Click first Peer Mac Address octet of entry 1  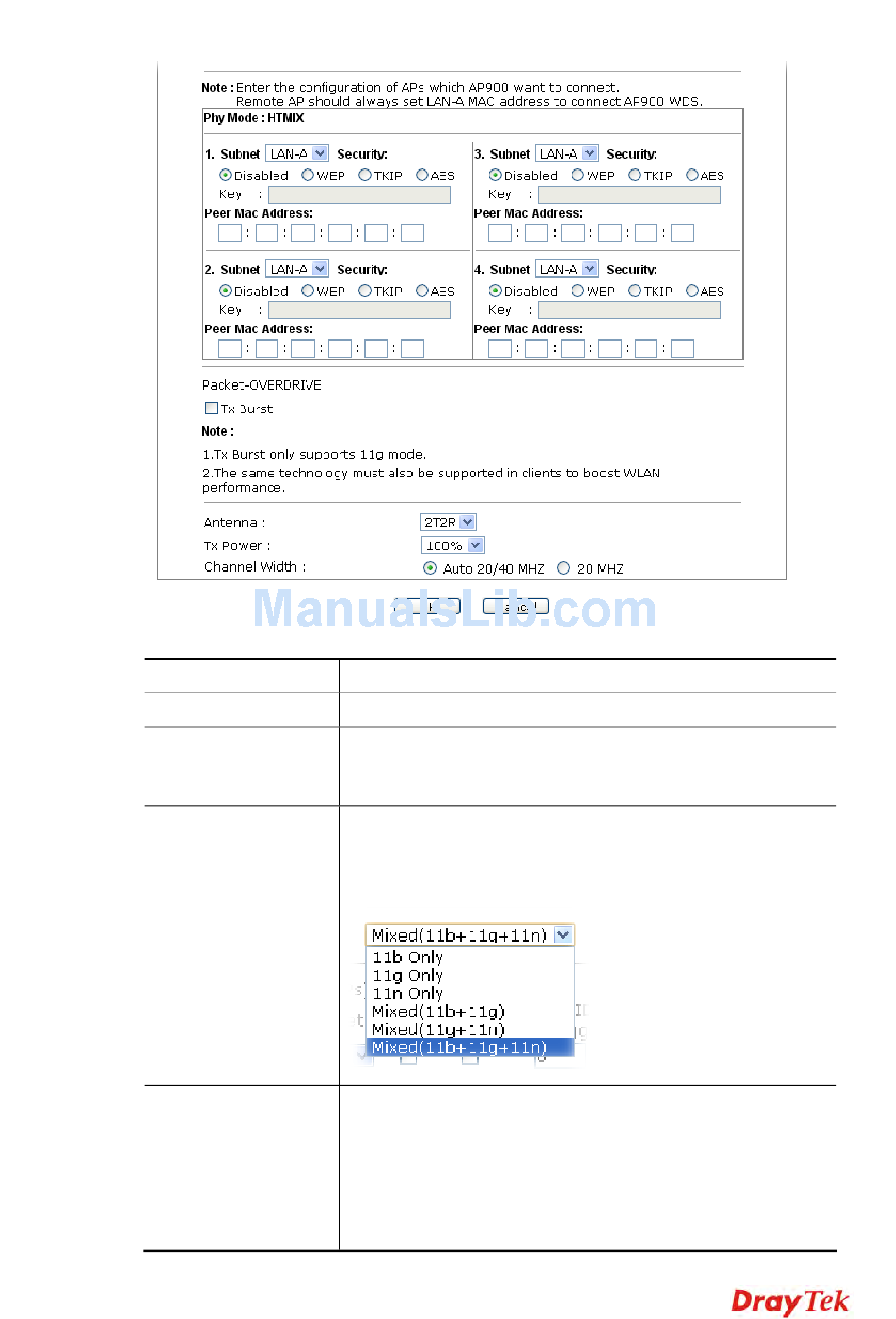coord(230,232)
